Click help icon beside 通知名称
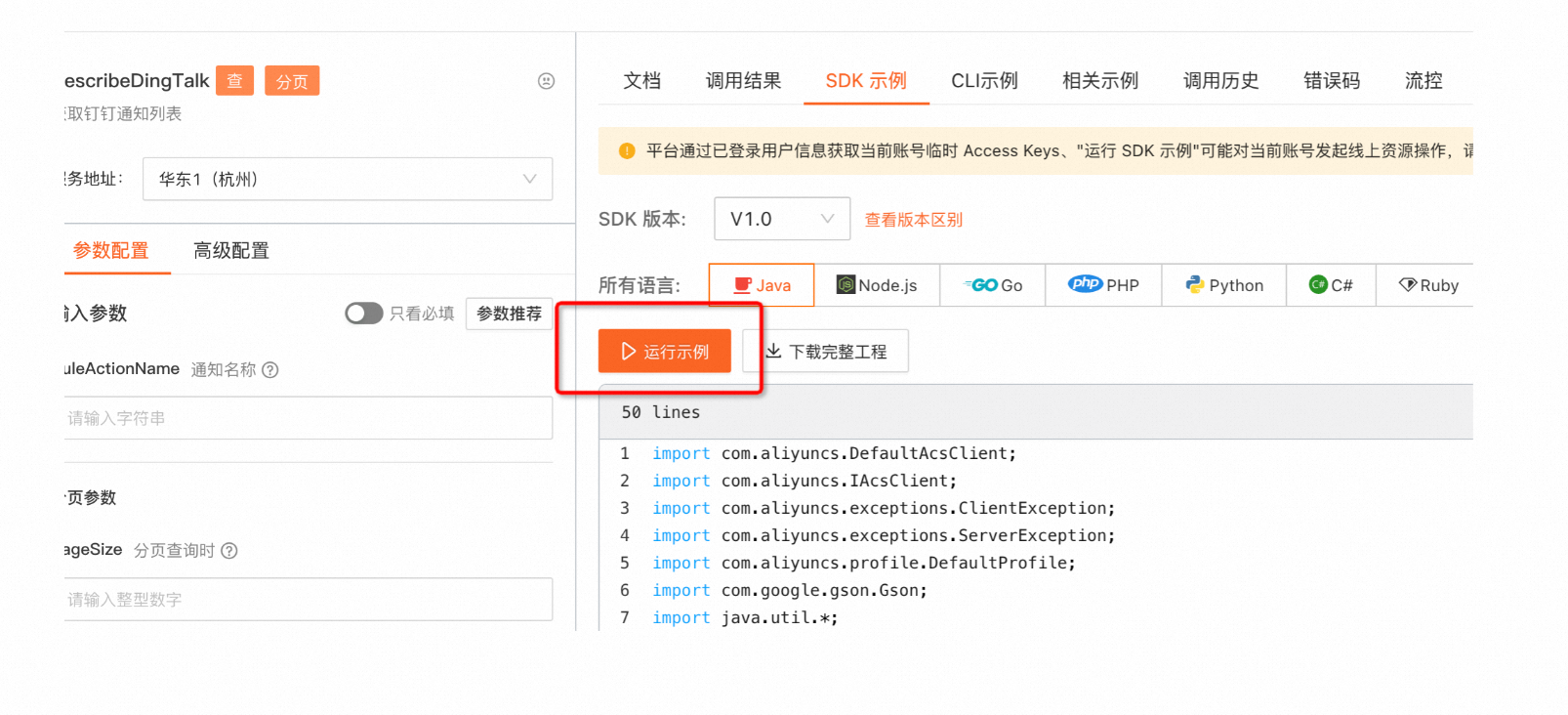 pyautogui.click(x=270, y=370)
